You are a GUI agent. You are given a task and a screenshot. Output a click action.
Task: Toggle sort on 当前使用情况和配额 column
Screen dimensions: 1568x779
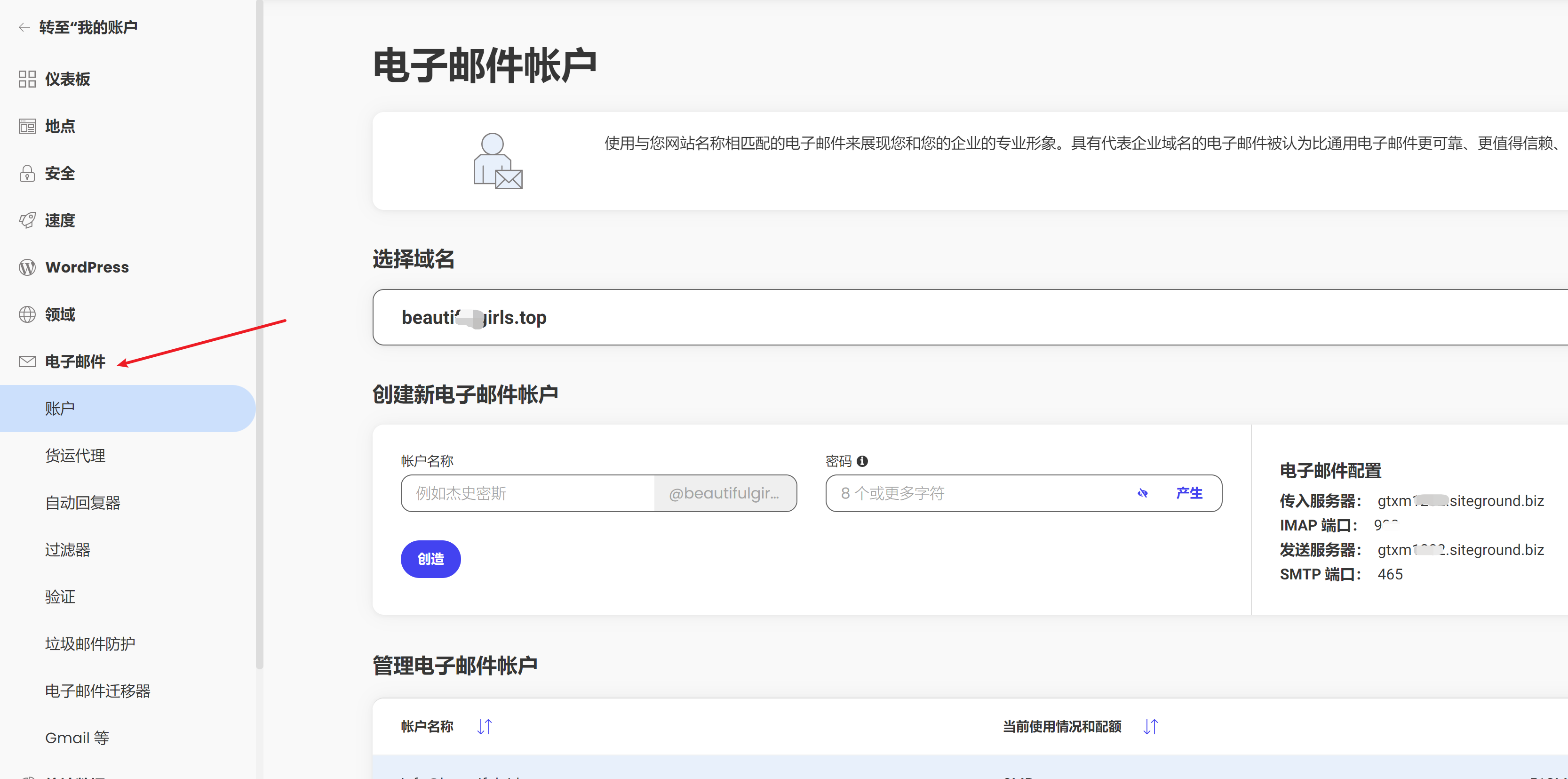pyautogui.click(x=1149, y=727)
